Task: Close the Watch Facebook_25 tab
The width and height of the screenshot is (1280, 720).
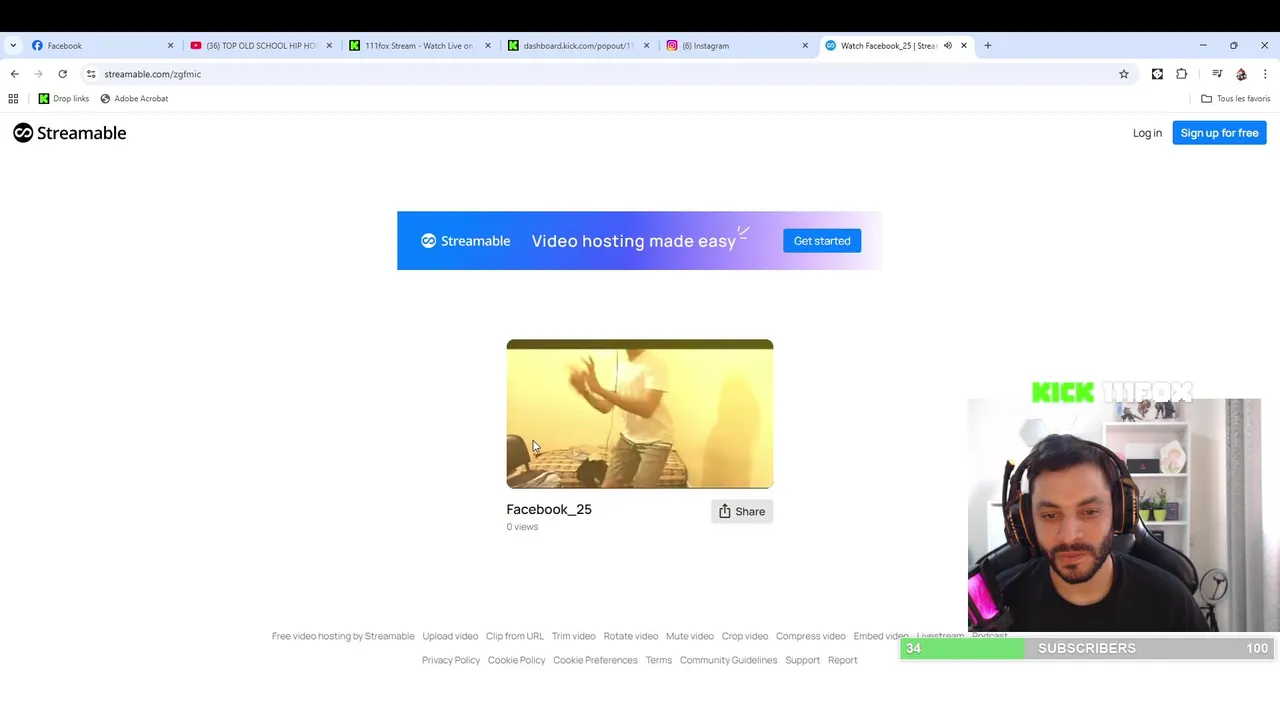Action: point(964,45)
